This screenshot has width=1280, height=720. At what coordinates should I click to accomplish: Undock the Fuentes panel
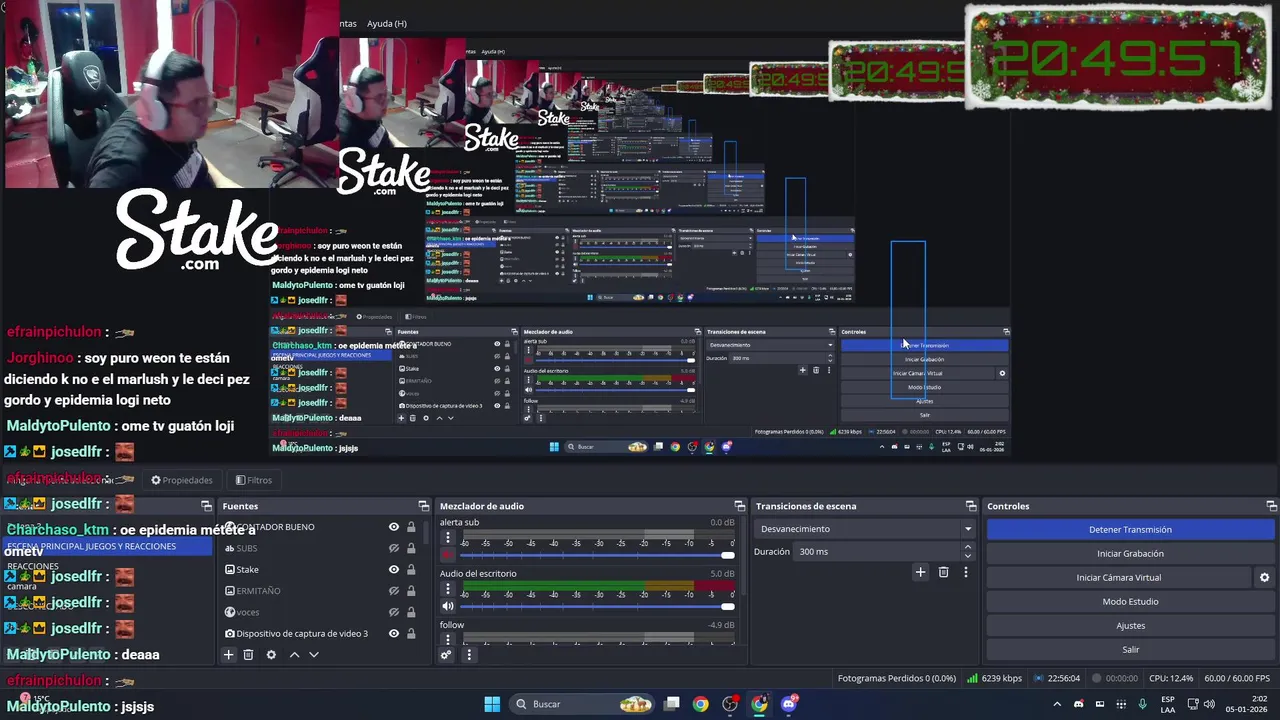coord(423,506)
